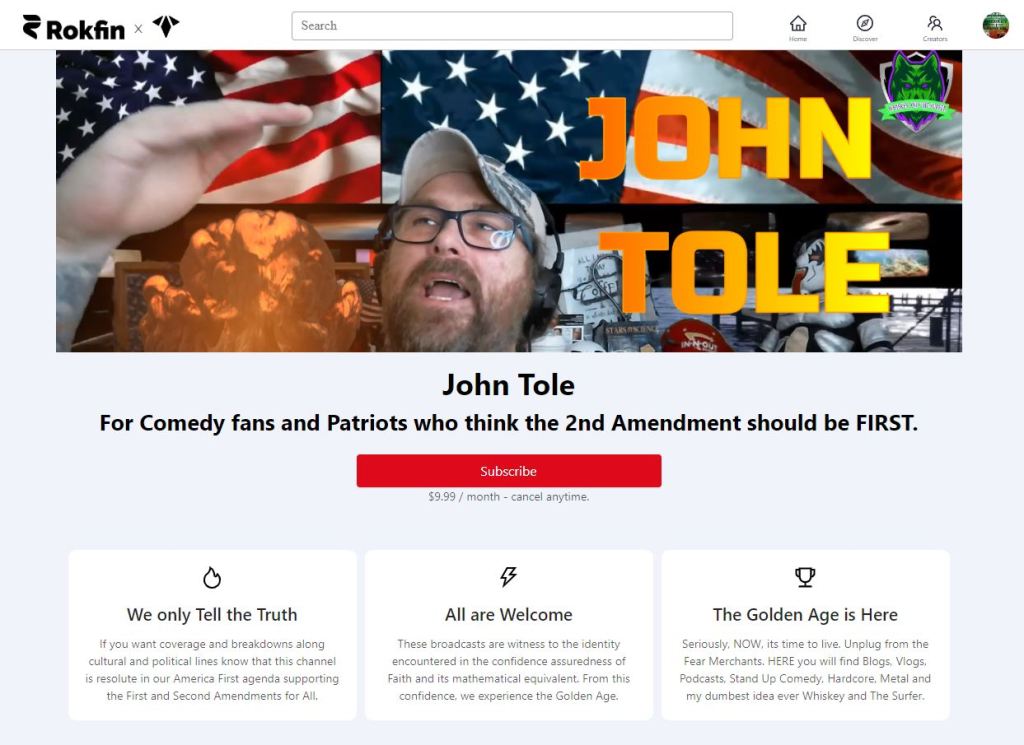Screen dimensions: 1024x745
Task: Click the 2nd Amendment tagline text
Action: click(508, 423)
